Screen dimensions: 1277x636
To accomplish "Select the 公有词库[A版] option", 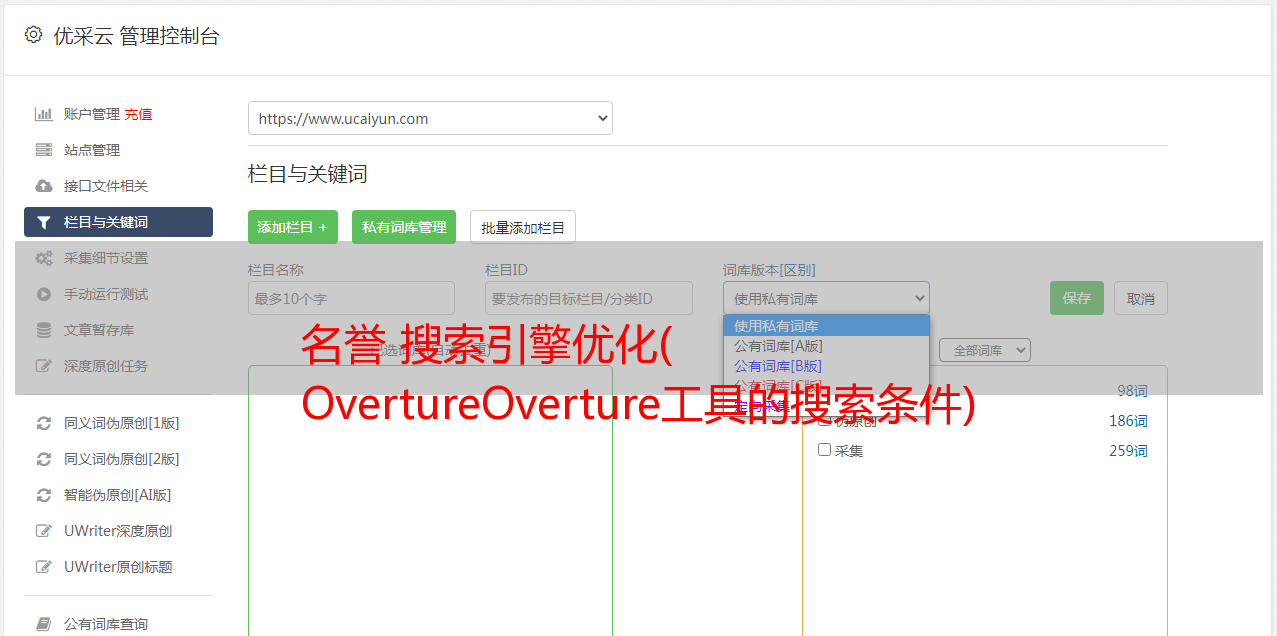I will tap(826, 346).
